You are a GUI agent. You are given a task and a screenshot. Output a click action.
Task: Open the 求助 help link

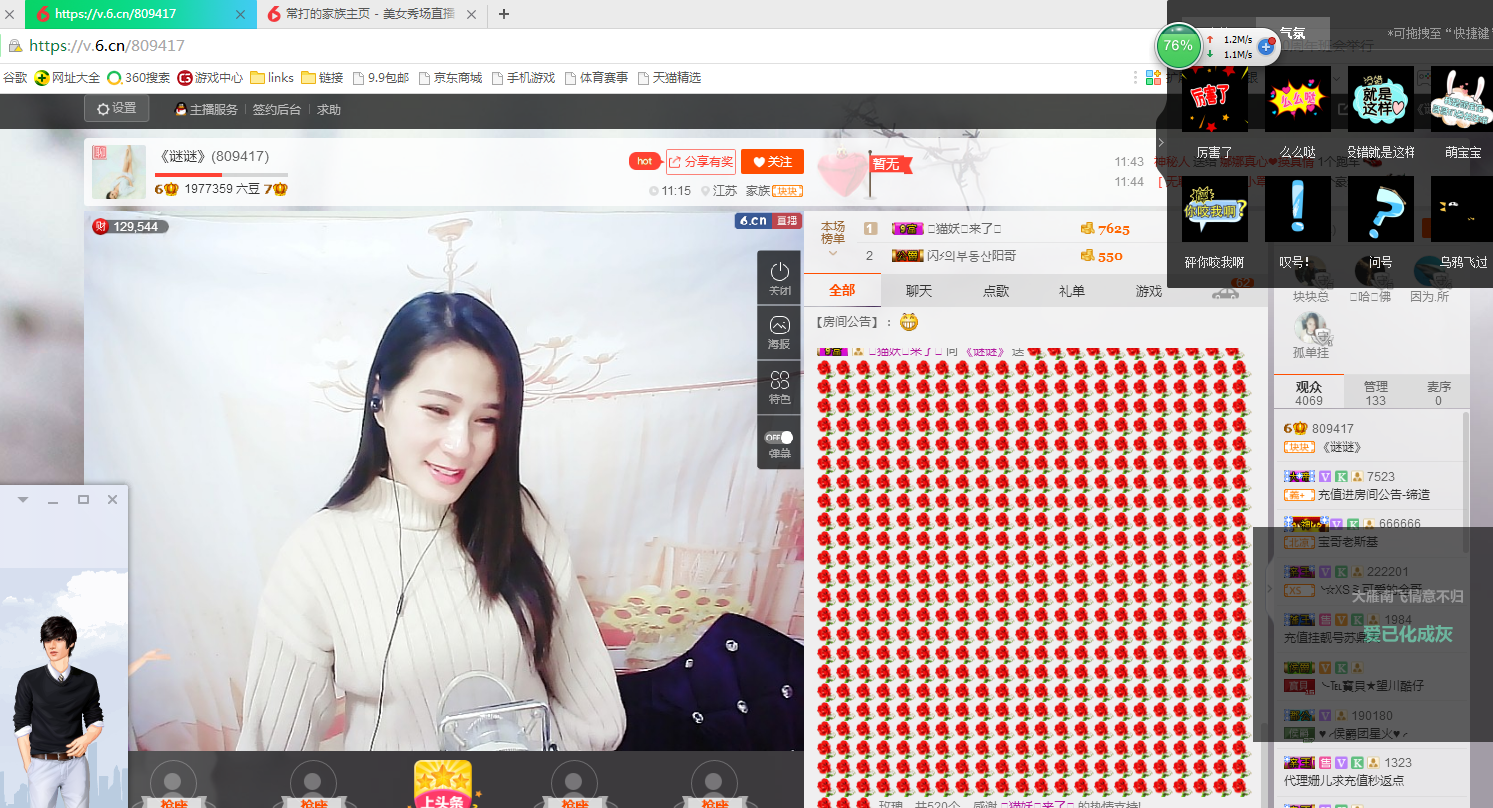[x=329, y=110]
